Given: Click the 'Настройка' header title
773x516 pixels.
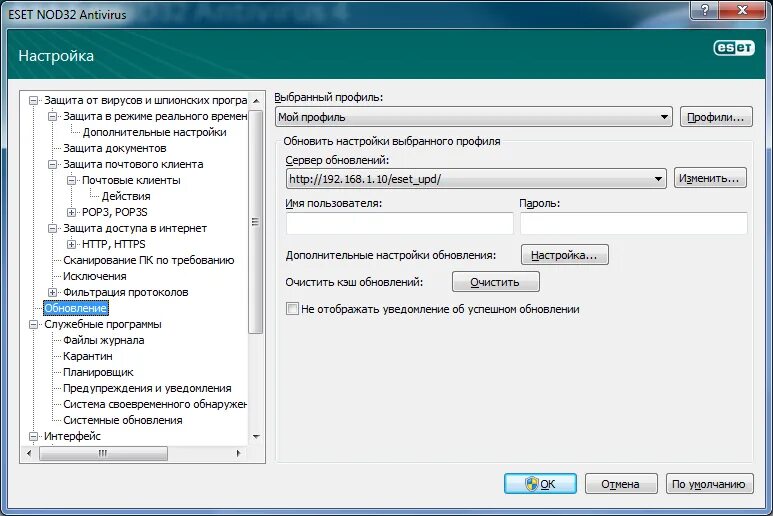Looking at the screenshot, I should (x=56, y=56).
